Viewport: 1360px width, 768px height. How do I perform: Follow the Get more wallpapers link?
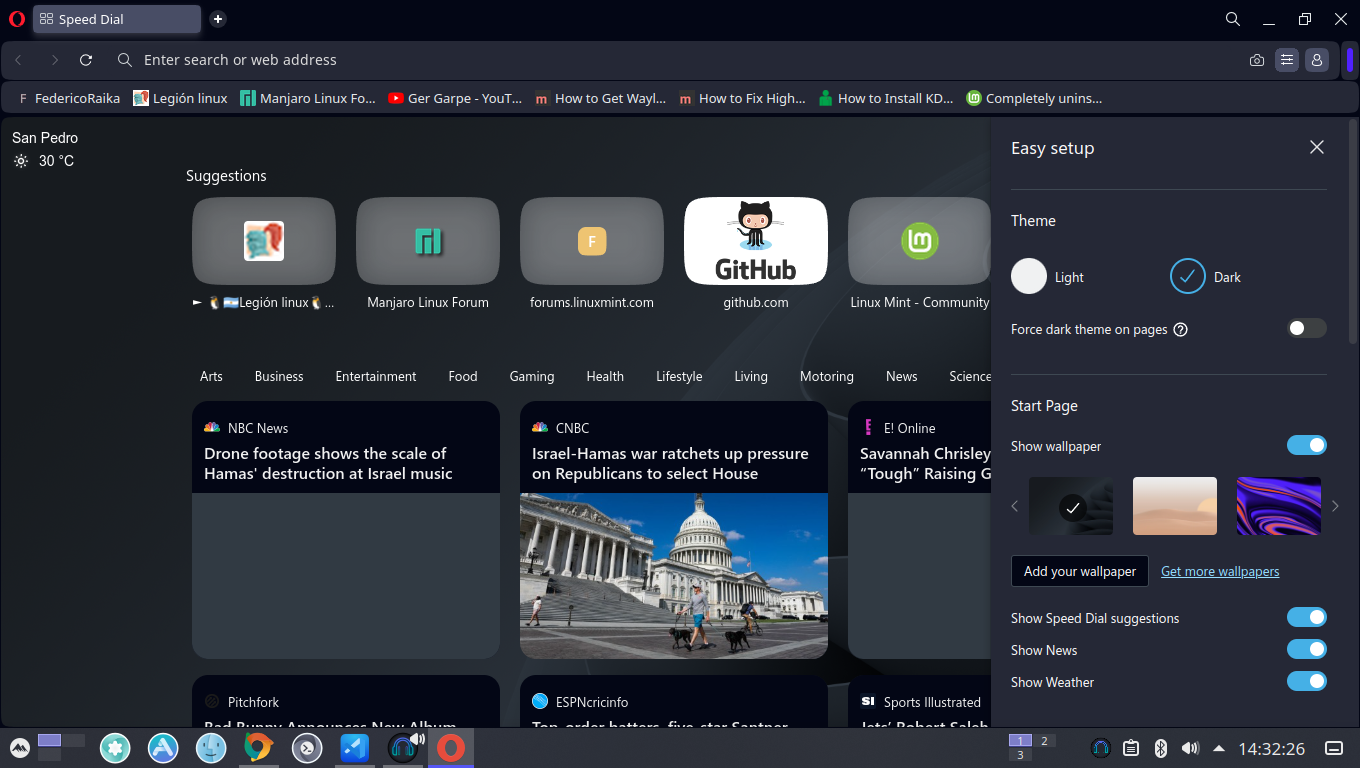click(x=1220, y=571)
